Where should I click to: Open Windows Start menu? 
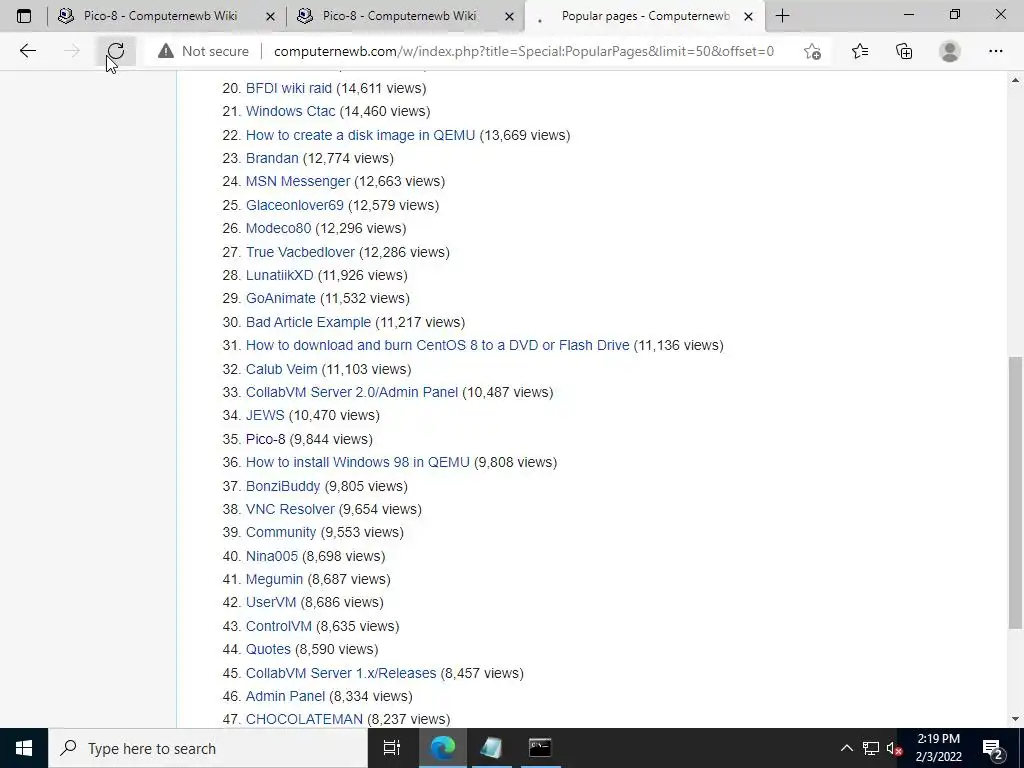pos(24,748)
